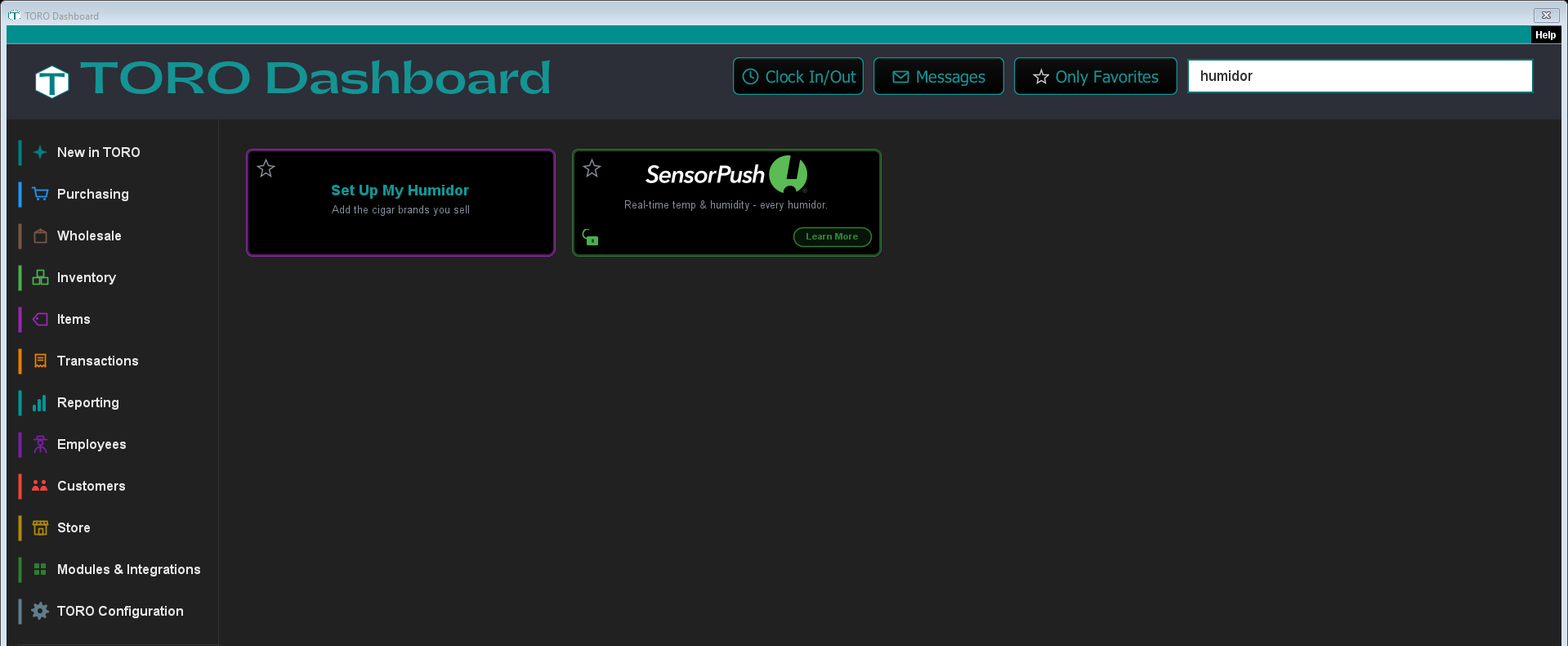This screenshot has height=646, width=1568.
Task: Favorite the SensorPush card with star
Action: [592, 168]
